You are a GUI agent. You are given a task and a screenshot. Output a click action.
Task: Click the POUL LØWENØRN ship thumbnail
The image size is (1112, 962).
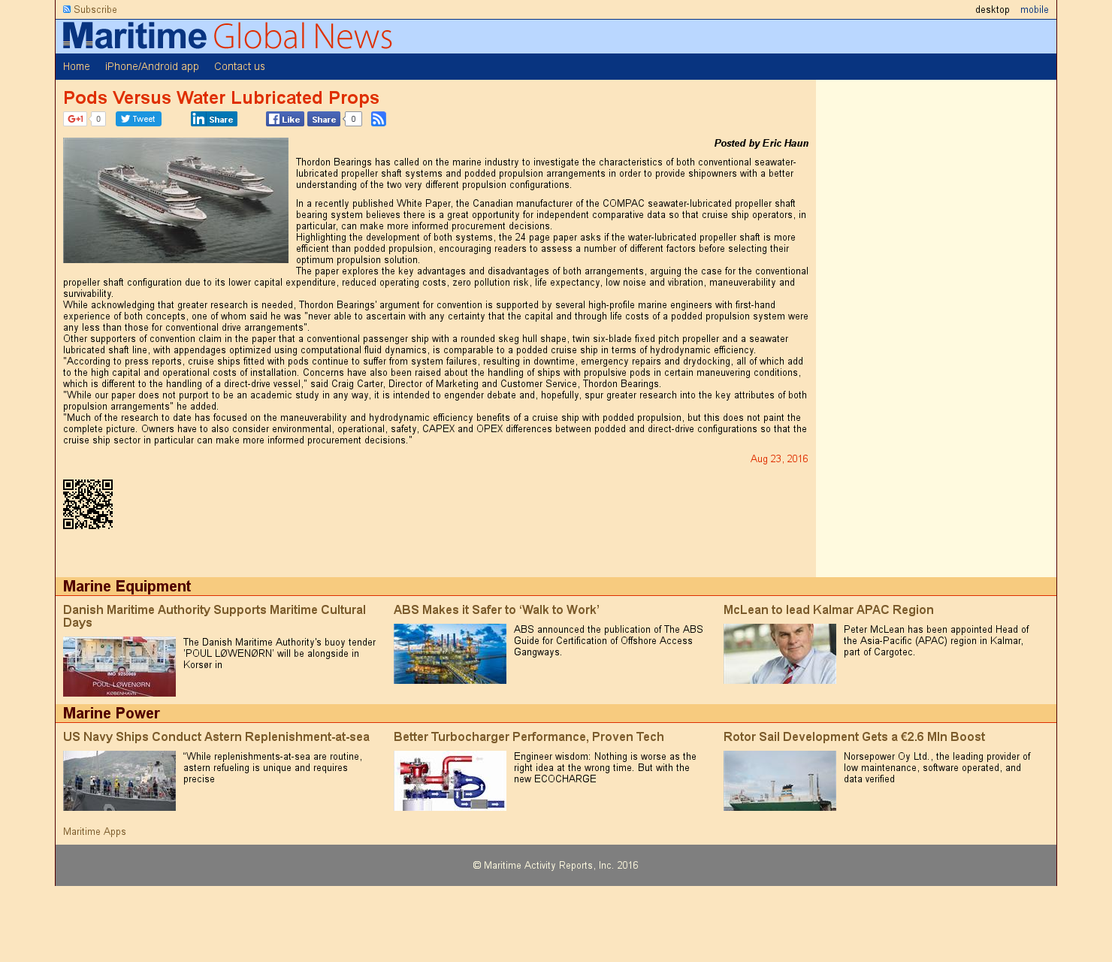point(119,667)
